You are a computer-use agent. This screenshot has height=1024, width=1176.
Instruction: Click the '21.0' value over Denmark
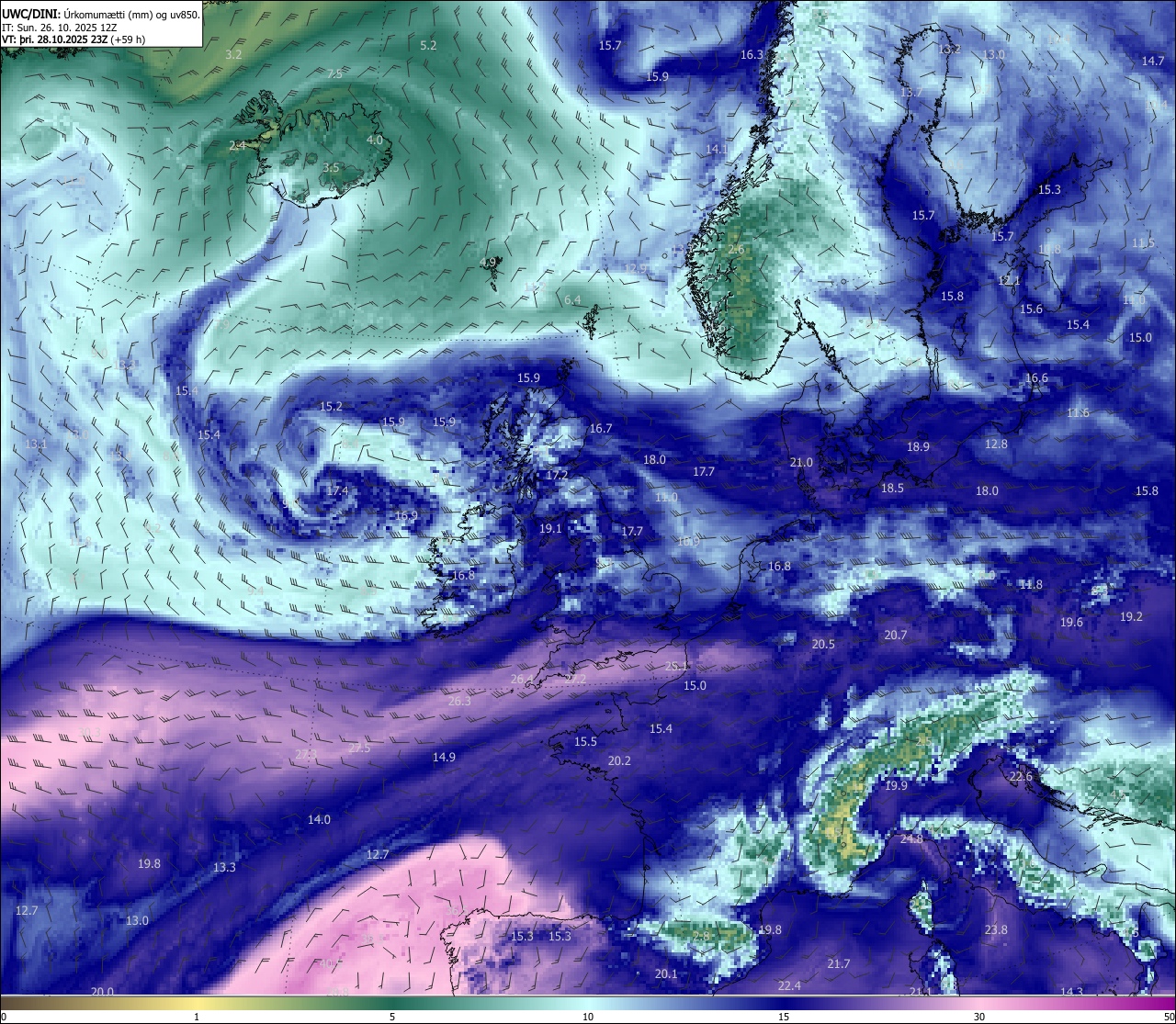click(x=801, y=463)
